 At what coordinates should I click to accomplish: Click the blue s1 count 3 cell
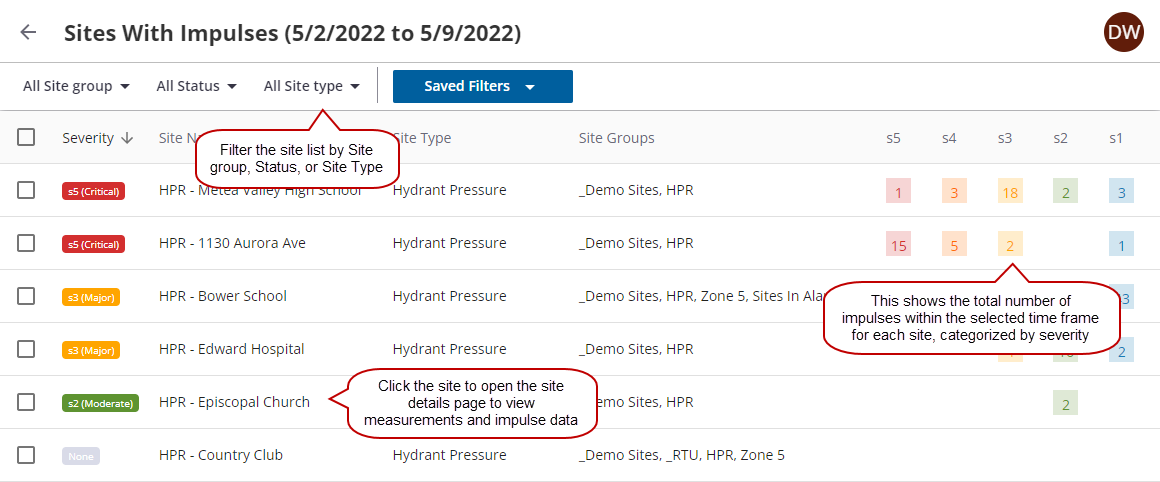[x=1121, y=192]
